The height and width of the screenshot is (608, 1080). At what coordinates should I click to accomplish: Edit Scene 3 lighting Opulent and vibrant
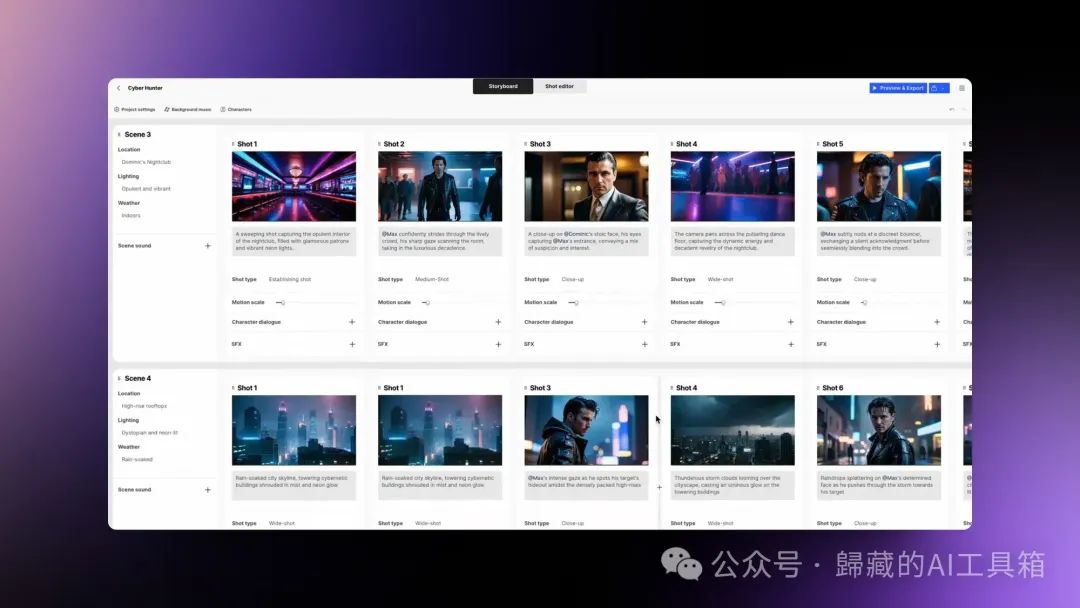(x=146, y=189)
